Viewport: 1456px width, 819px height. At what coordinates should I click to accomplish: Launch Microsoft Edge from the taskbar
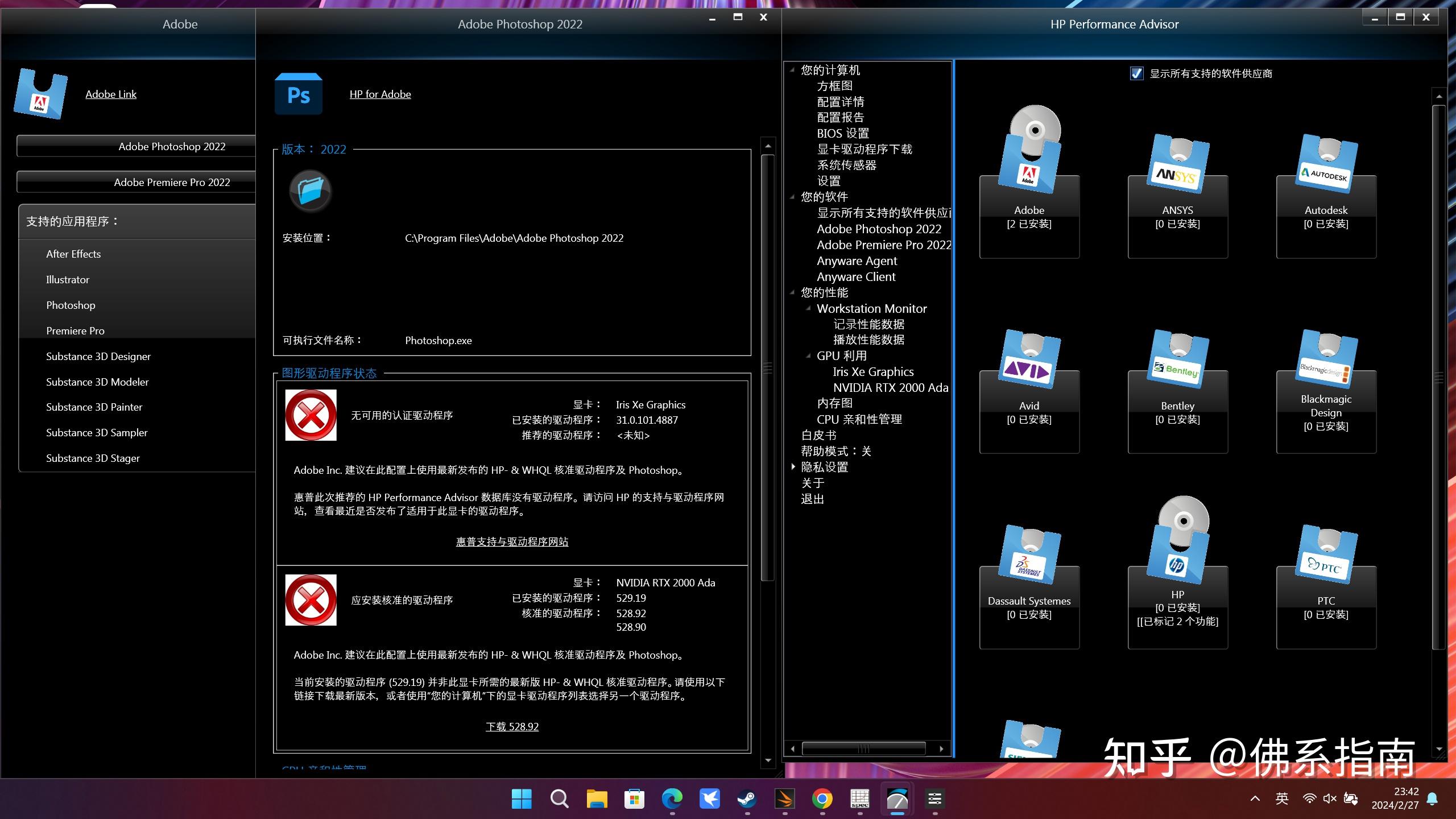coord(672,799)
